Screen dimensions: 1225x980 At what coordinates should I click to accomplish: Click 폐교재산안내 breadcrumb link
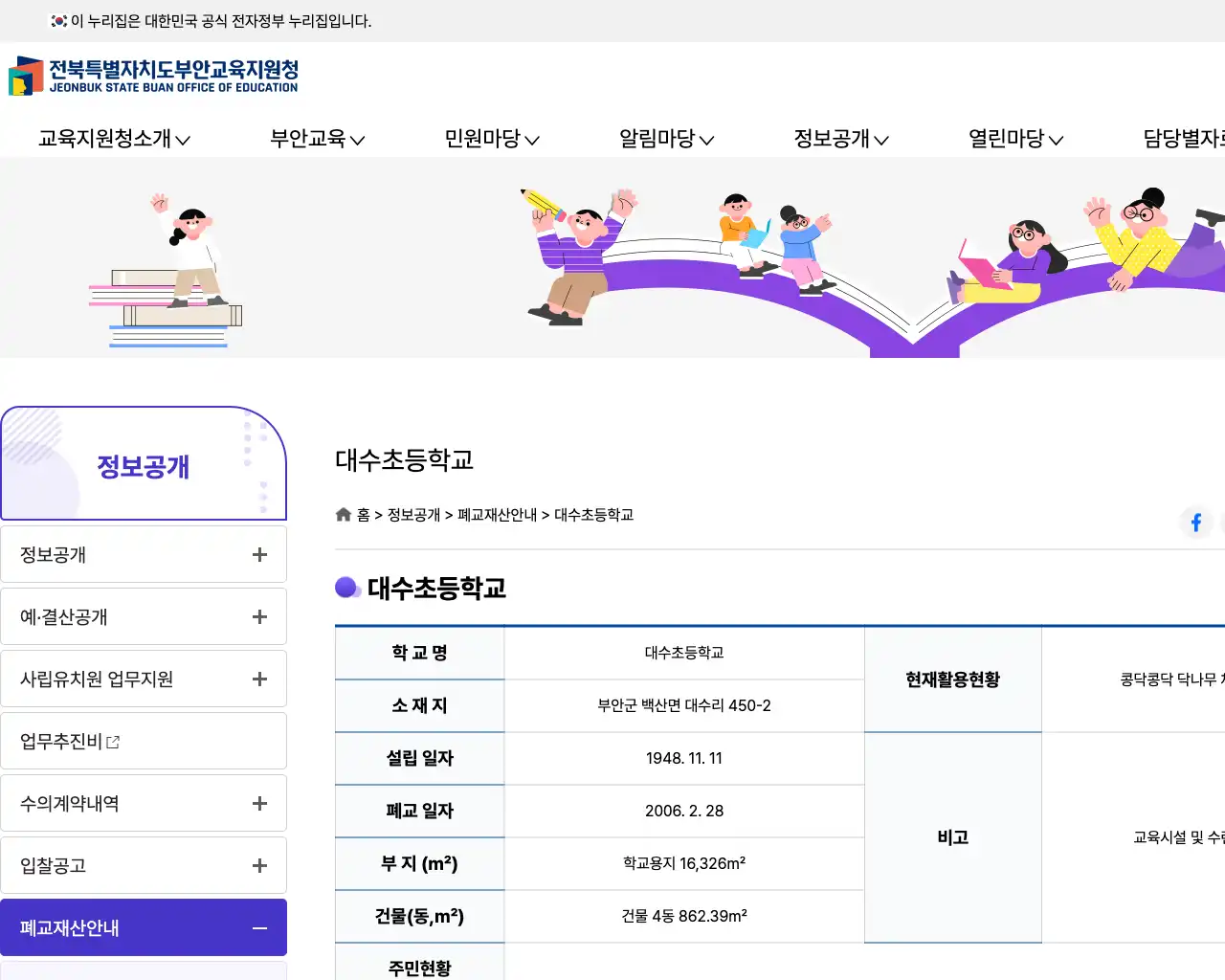(497, 515)
